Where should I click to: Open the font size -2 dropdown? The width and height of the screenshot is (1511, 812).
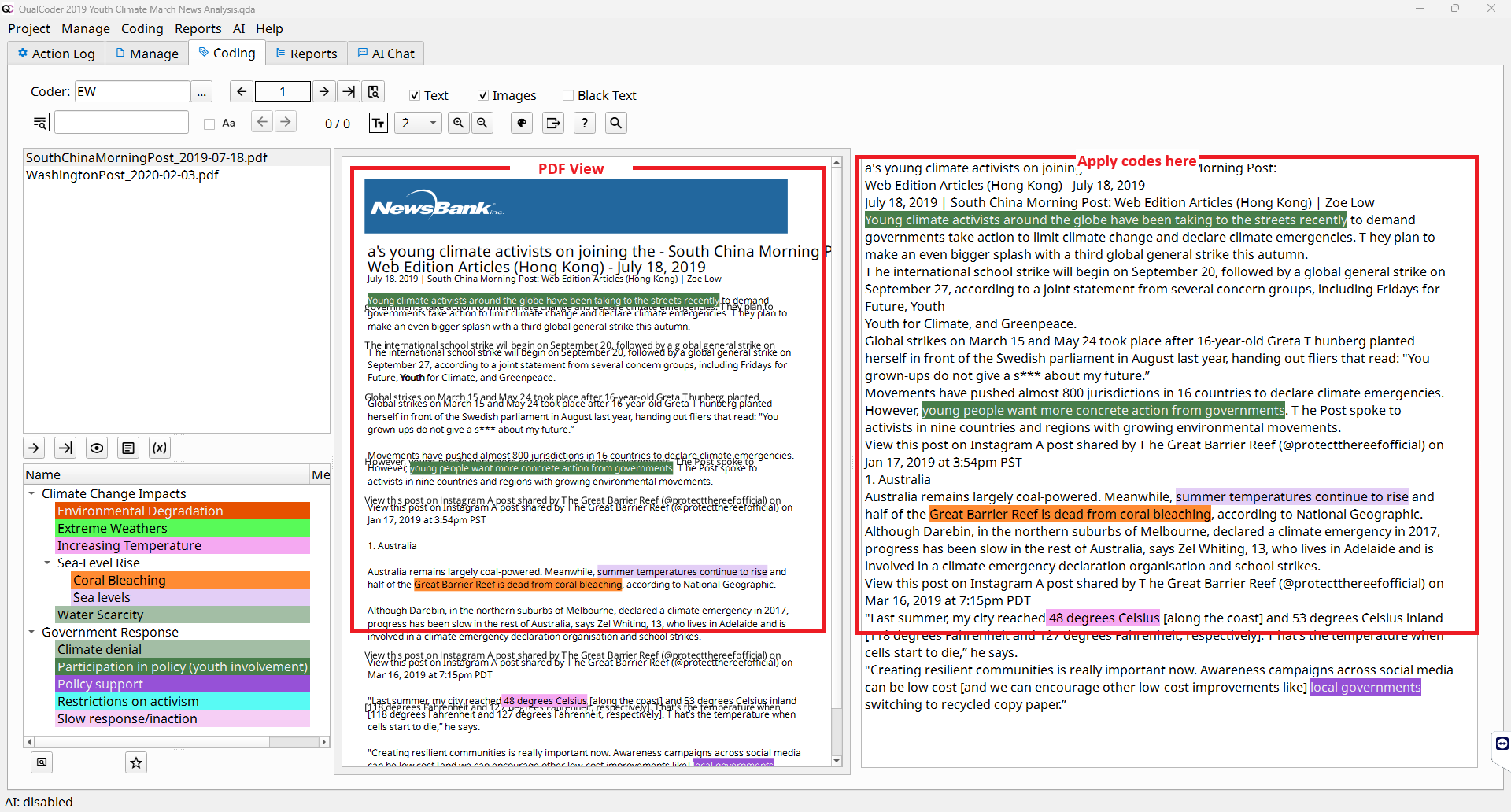(418, 123)
